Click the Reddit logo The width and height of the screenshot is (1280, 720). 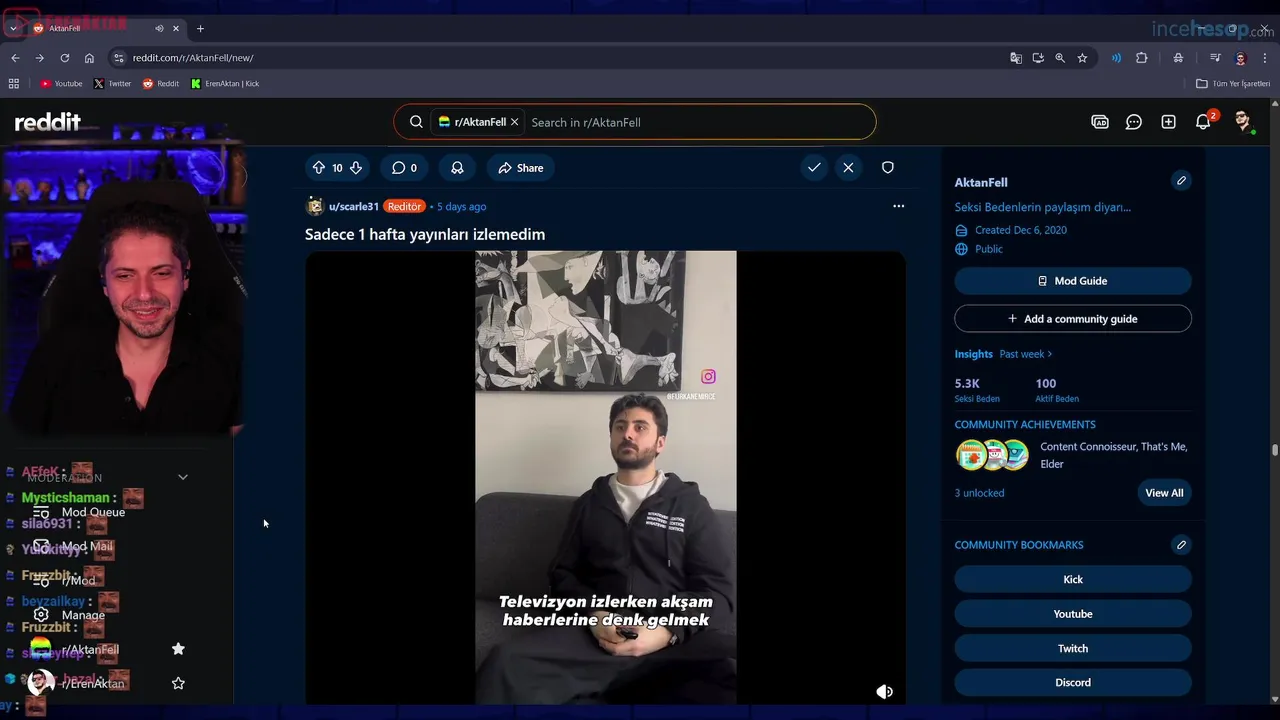click(x=47, y=122)
